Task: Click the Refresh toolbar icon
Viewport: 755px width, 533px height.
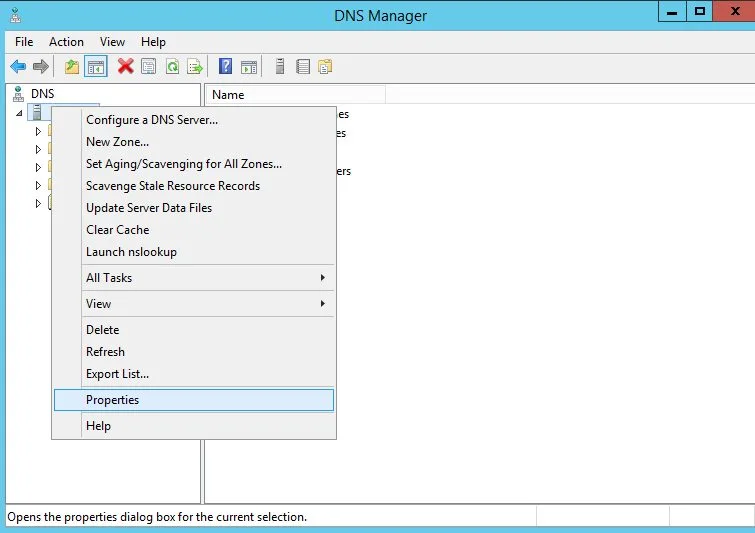Action: pyautogui.click(x=172, y=67)
